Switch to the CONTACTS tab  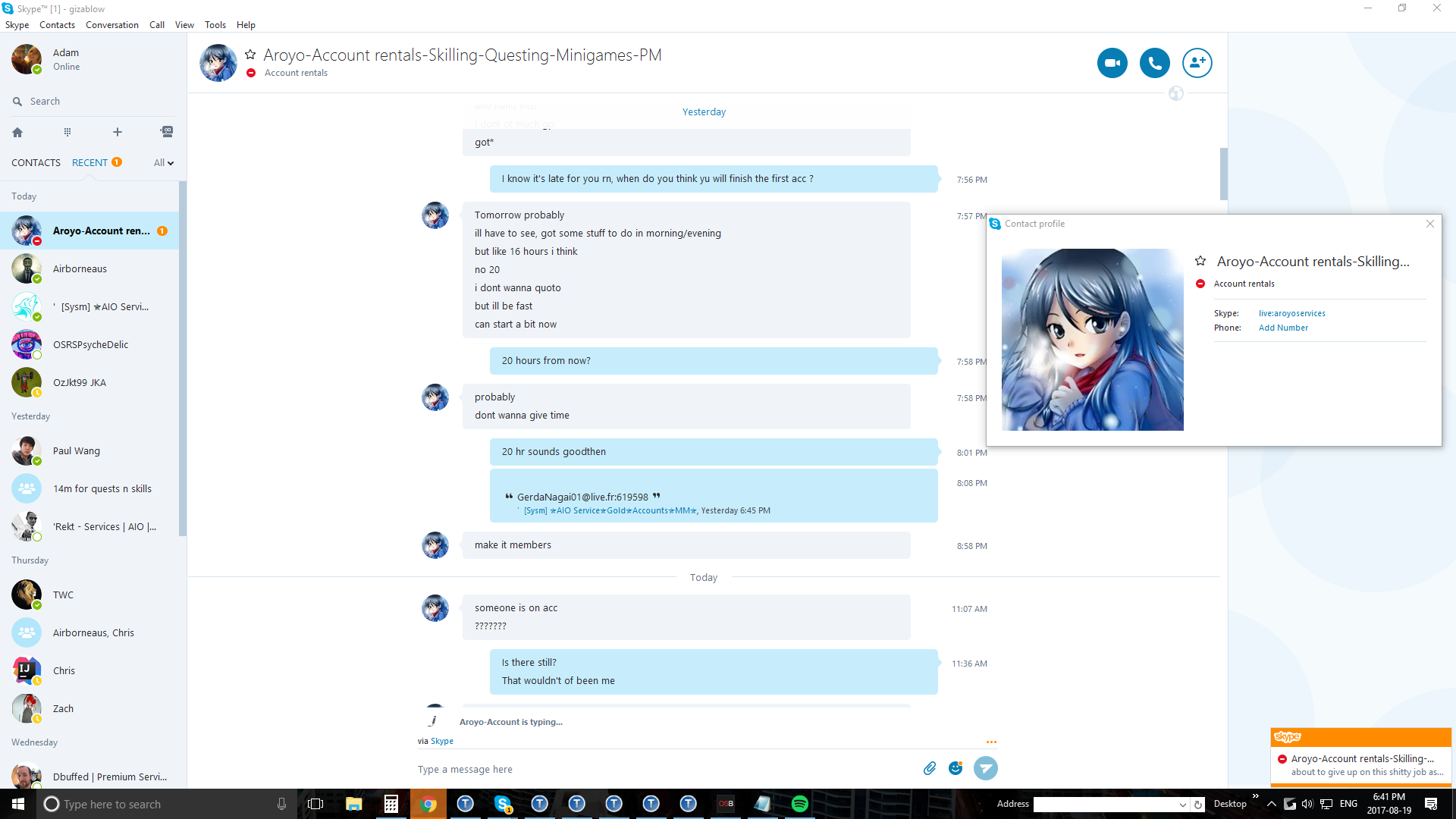coord(36,163)
